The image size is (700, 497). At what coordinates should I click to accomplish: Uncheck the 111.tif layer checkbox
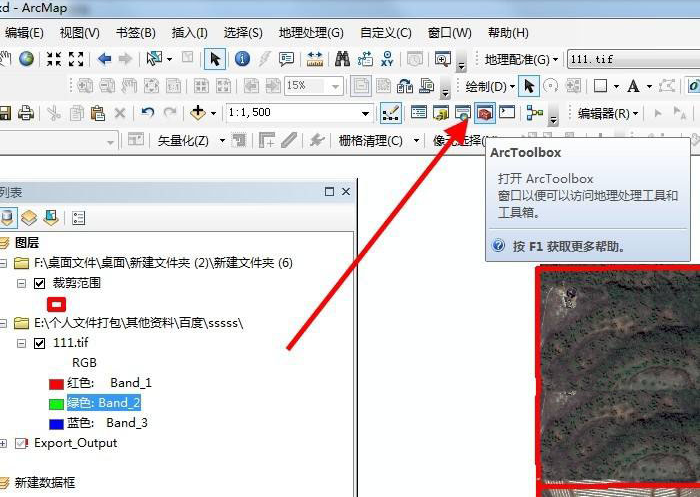40,343
